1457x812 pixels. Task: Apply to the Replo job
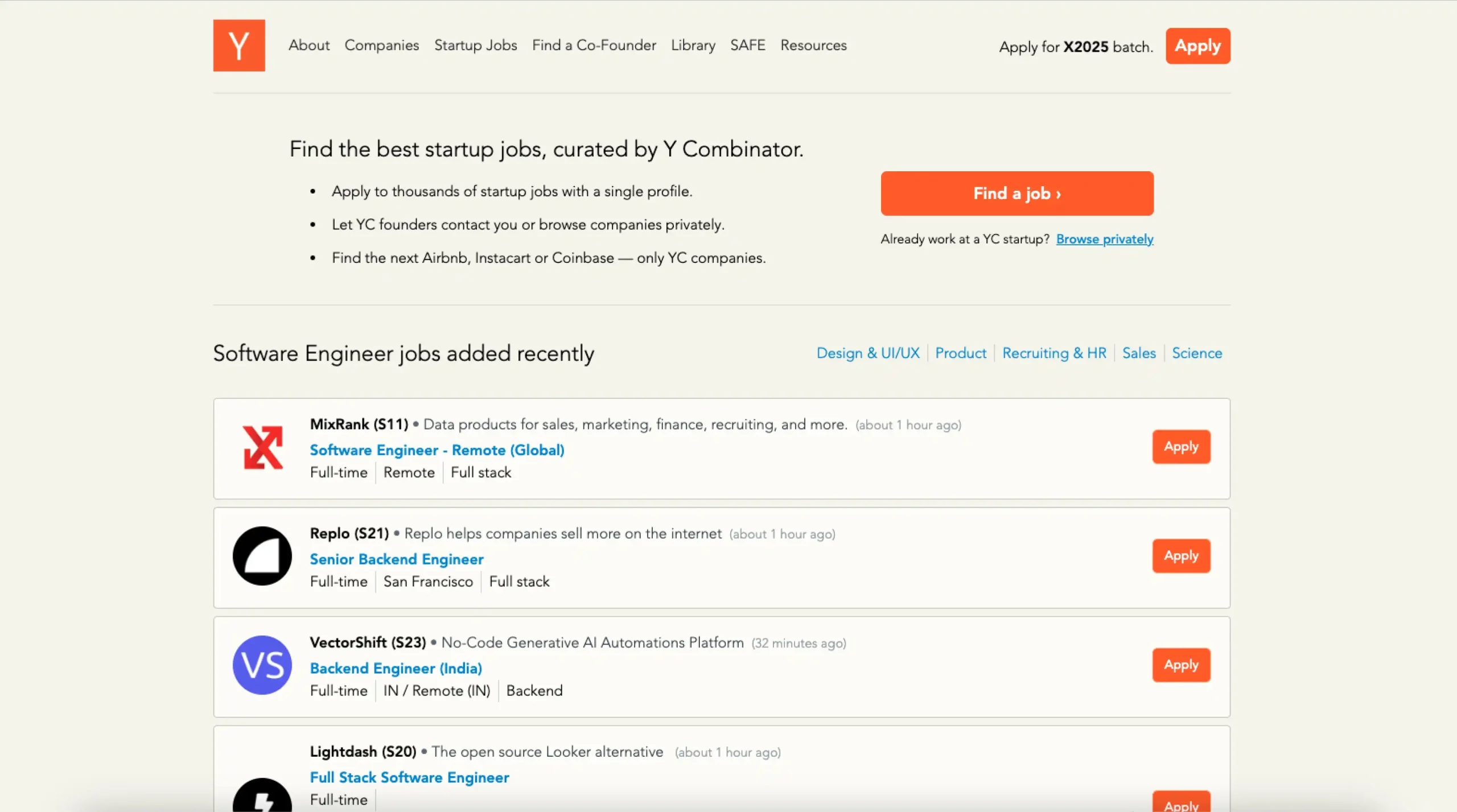(x=1182, y=556)
